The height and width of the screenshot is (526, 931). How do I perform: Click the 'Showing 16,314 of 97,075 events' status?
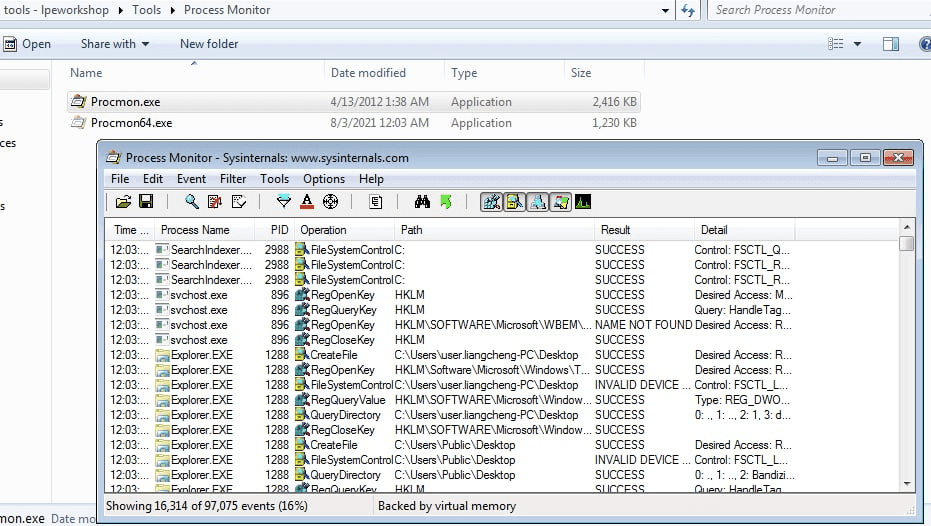[x=207, y=506]
